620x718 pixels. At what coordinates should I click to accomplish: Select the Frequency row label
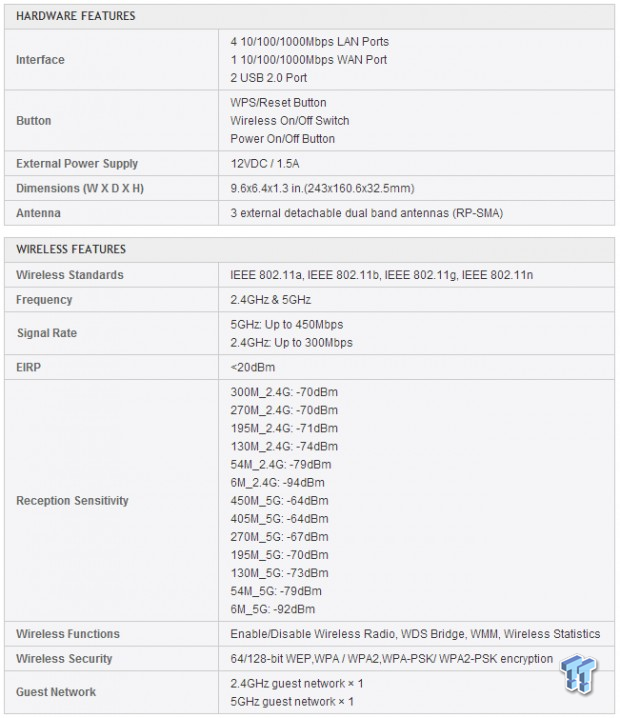pyautogui.click(x=44, y=299)
